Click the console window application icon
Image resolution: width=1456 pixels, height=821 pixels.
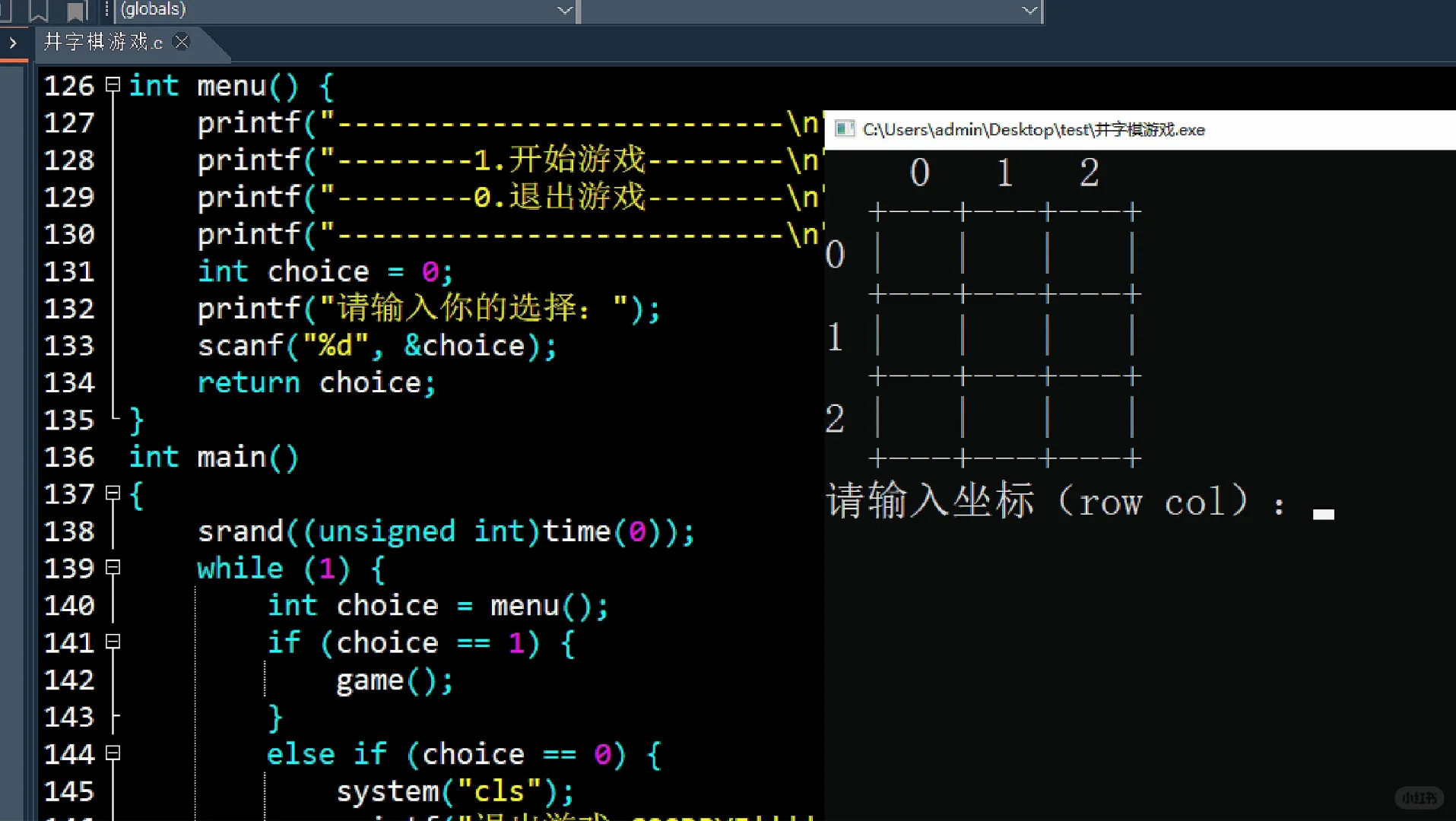pos(843,129)
